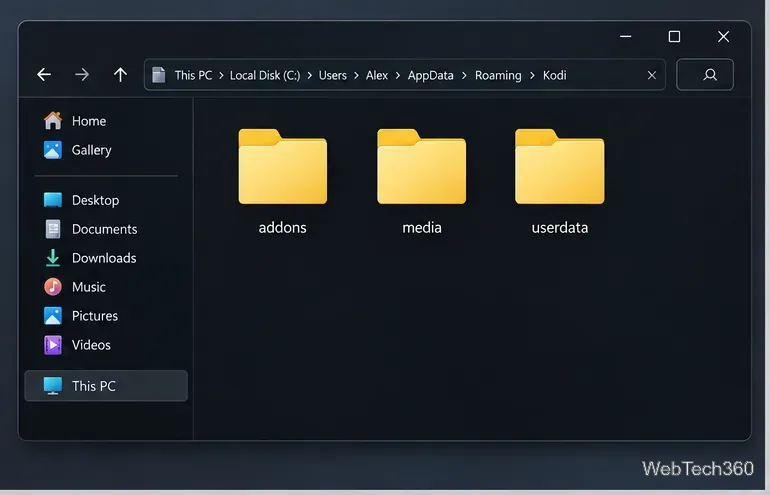Click the file icon in address bar
Image resolution: width=770 pixels, height=495 pixels.
159,75
